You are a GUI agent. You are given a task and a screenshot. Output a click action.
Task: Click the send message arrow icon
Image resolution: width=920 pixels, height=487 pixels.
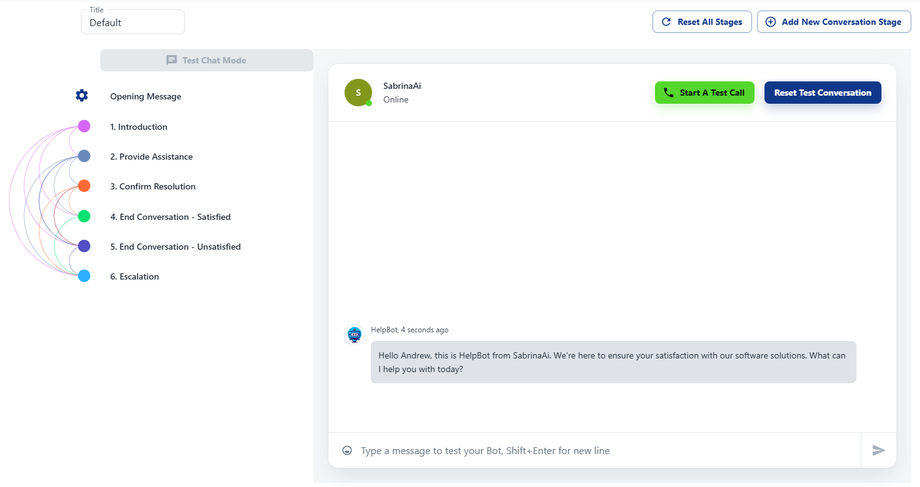click(x=878, y=451)
